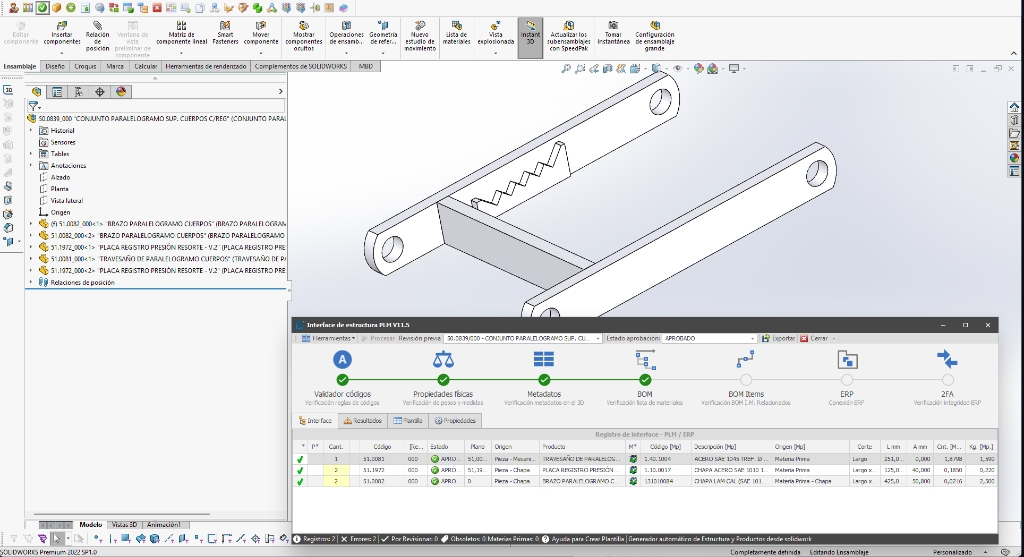Open DimXpertManager crosshair tab icon
Viewport: 1024px width, 557px height.
pos(99,92)
